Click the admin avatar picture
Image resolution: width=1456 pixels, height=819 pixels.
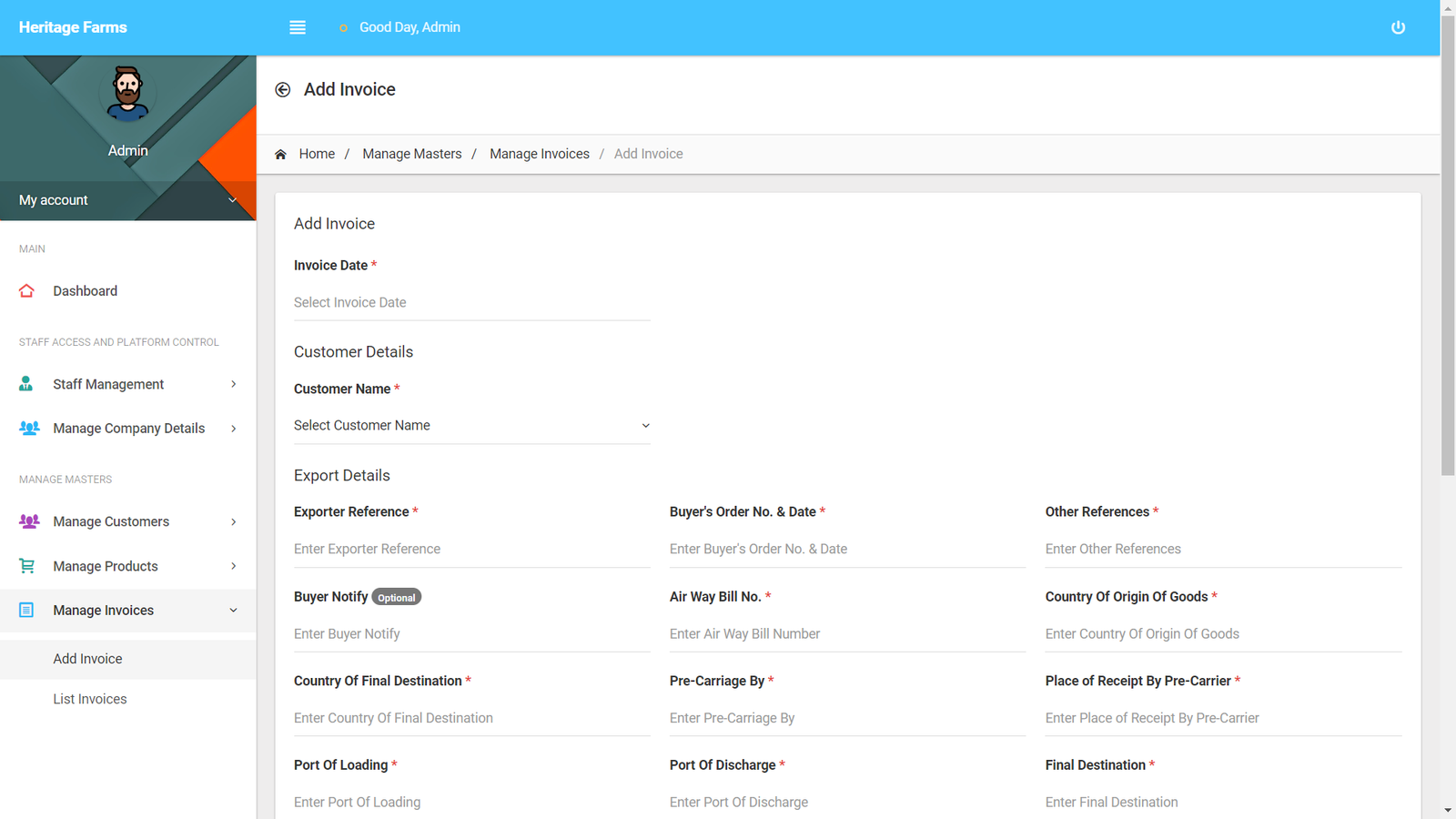pos(127,94)
